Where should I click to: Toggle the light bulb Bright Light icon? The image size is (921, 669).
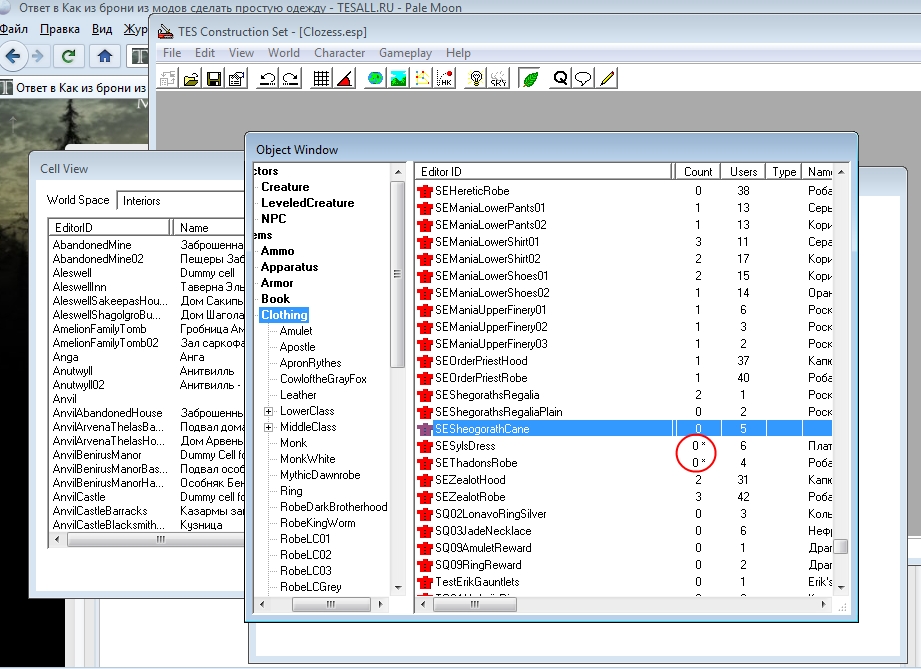pos(476,79)
